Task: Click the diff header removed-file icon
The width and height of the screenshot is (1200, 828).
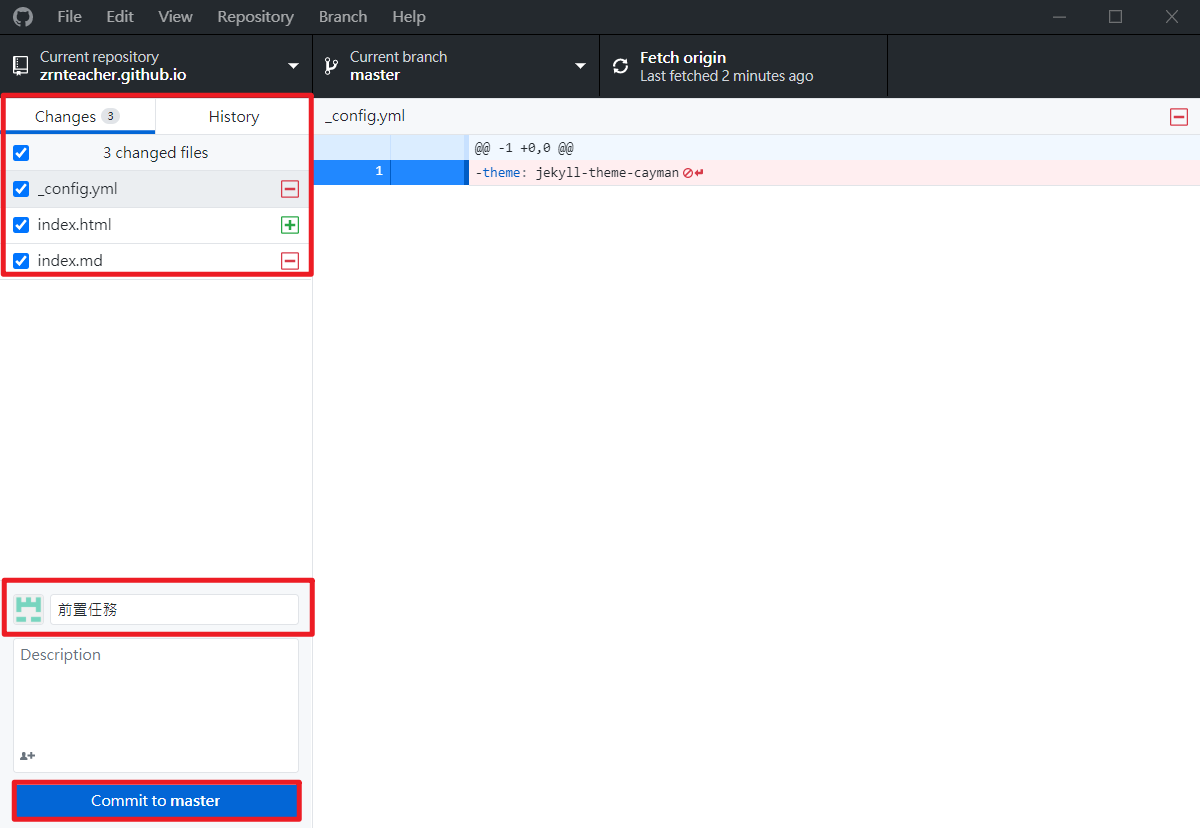Action: (x=1178, y=117)
